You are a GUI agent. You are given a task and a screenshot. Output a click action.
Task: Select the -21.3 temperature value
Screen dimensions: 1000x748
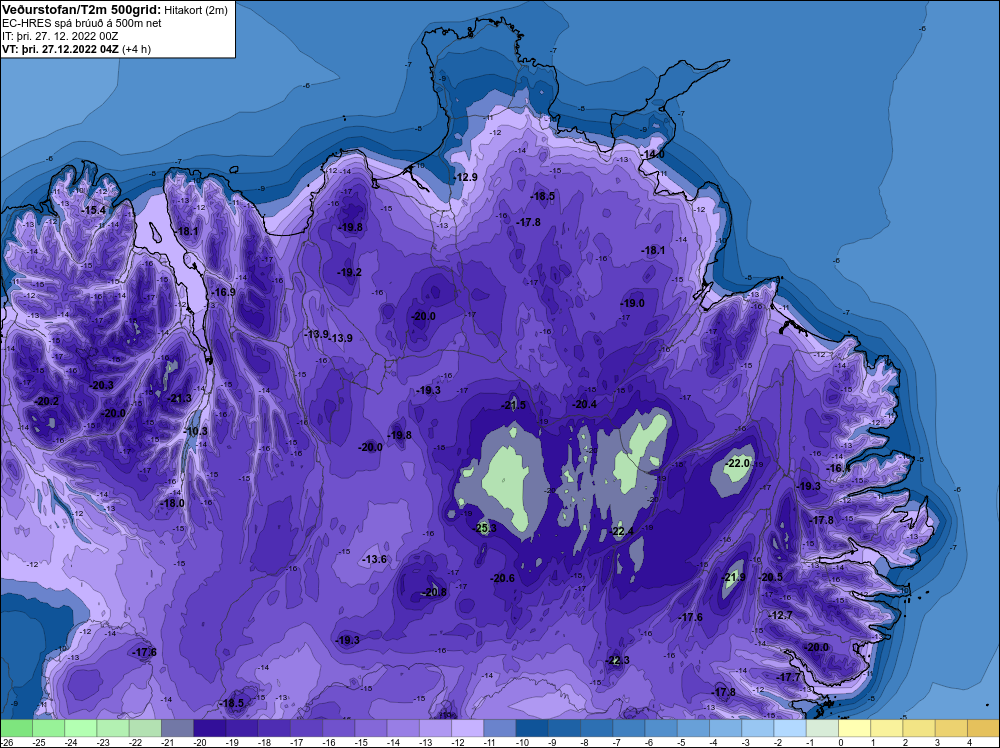[x=180, y=398]
